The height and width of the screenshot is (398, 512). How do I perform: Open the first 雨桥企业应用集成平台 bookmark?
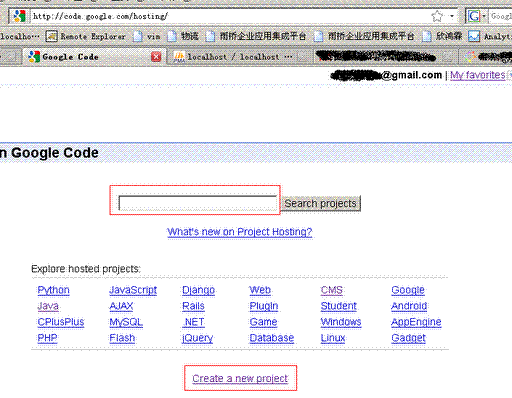pyautogui.click(x=256, y=36)
